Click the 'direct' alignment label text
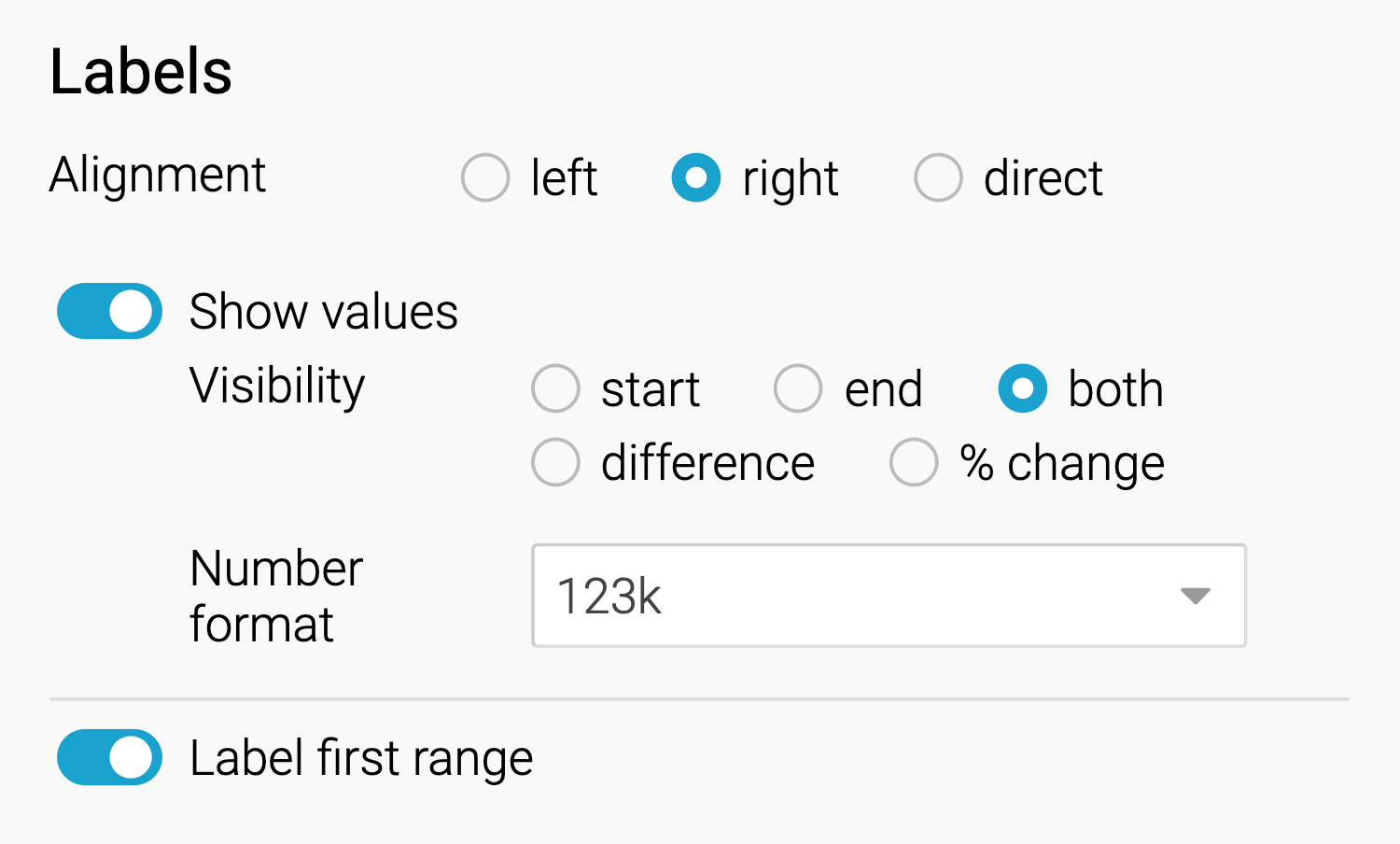 (x=1043, y=178)
